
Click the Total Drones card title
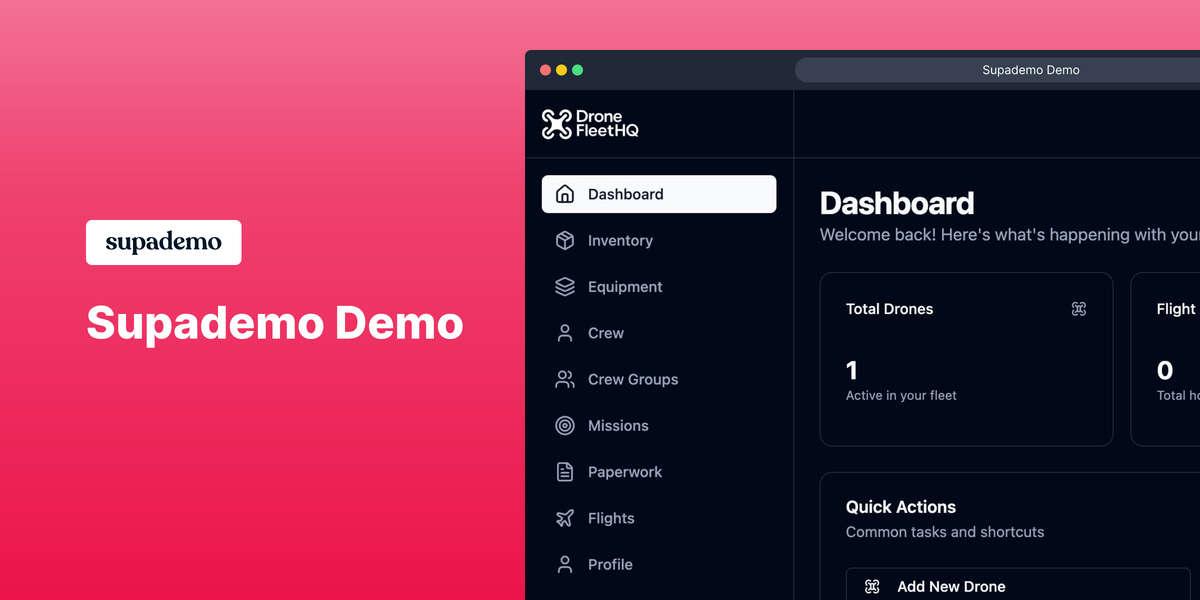[889, 309]
